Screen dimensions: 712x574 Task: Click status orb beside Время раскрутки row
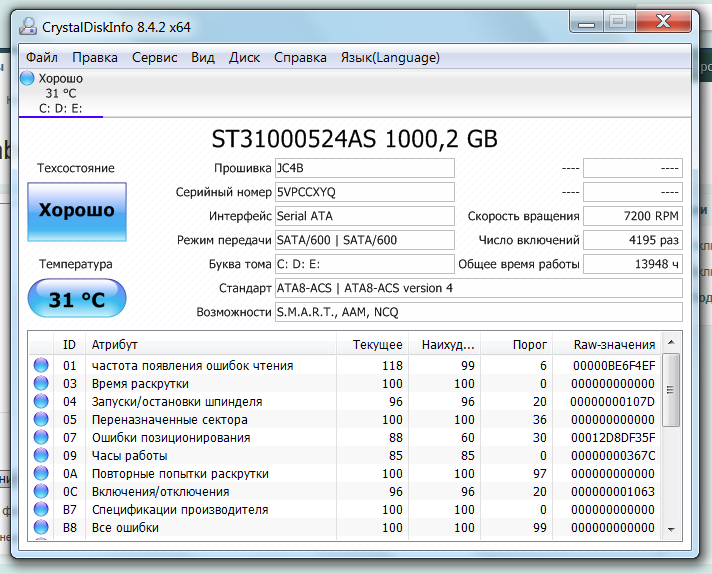41,384
